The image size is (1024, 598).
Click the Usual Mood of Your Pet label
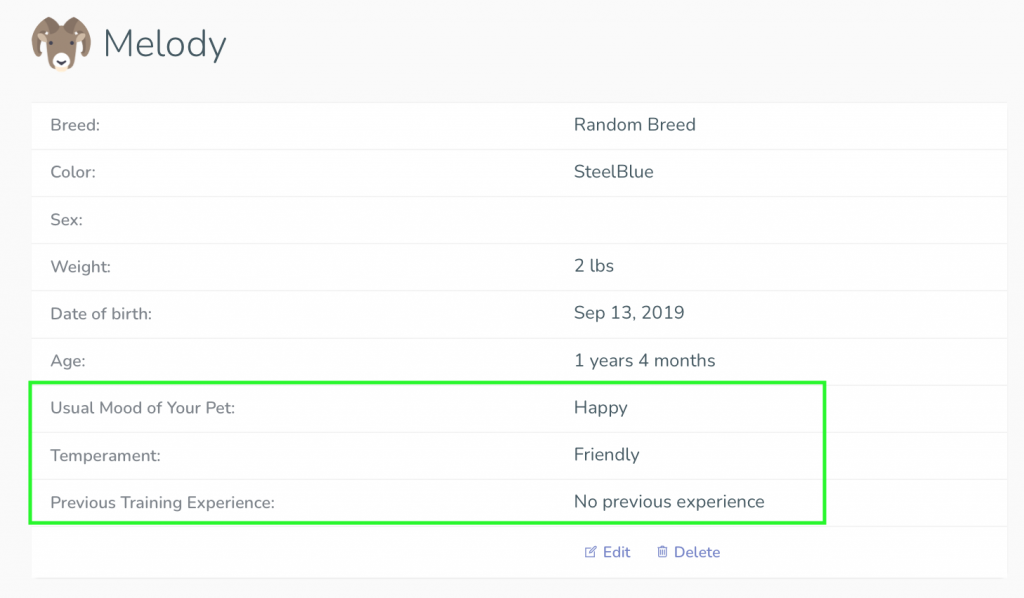tap(142, 408)
